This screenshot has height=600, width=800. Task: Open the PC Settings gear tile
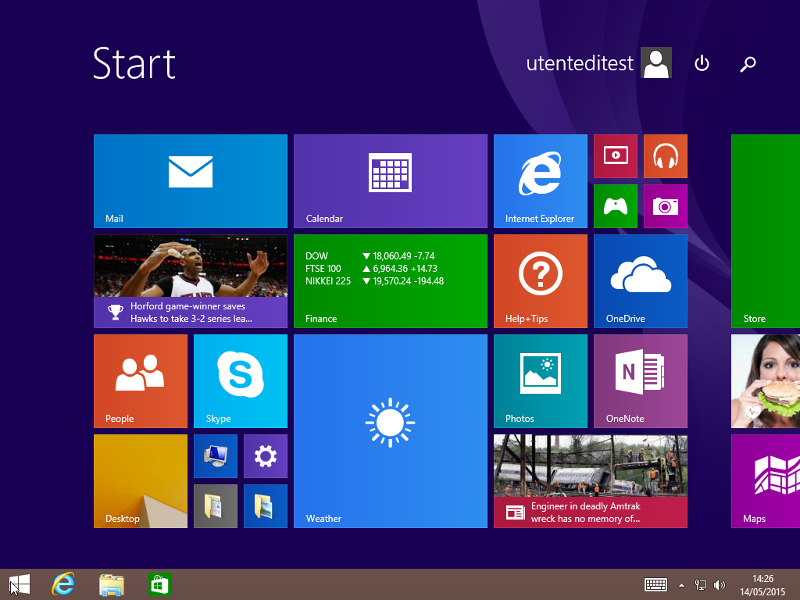point(266,456)
